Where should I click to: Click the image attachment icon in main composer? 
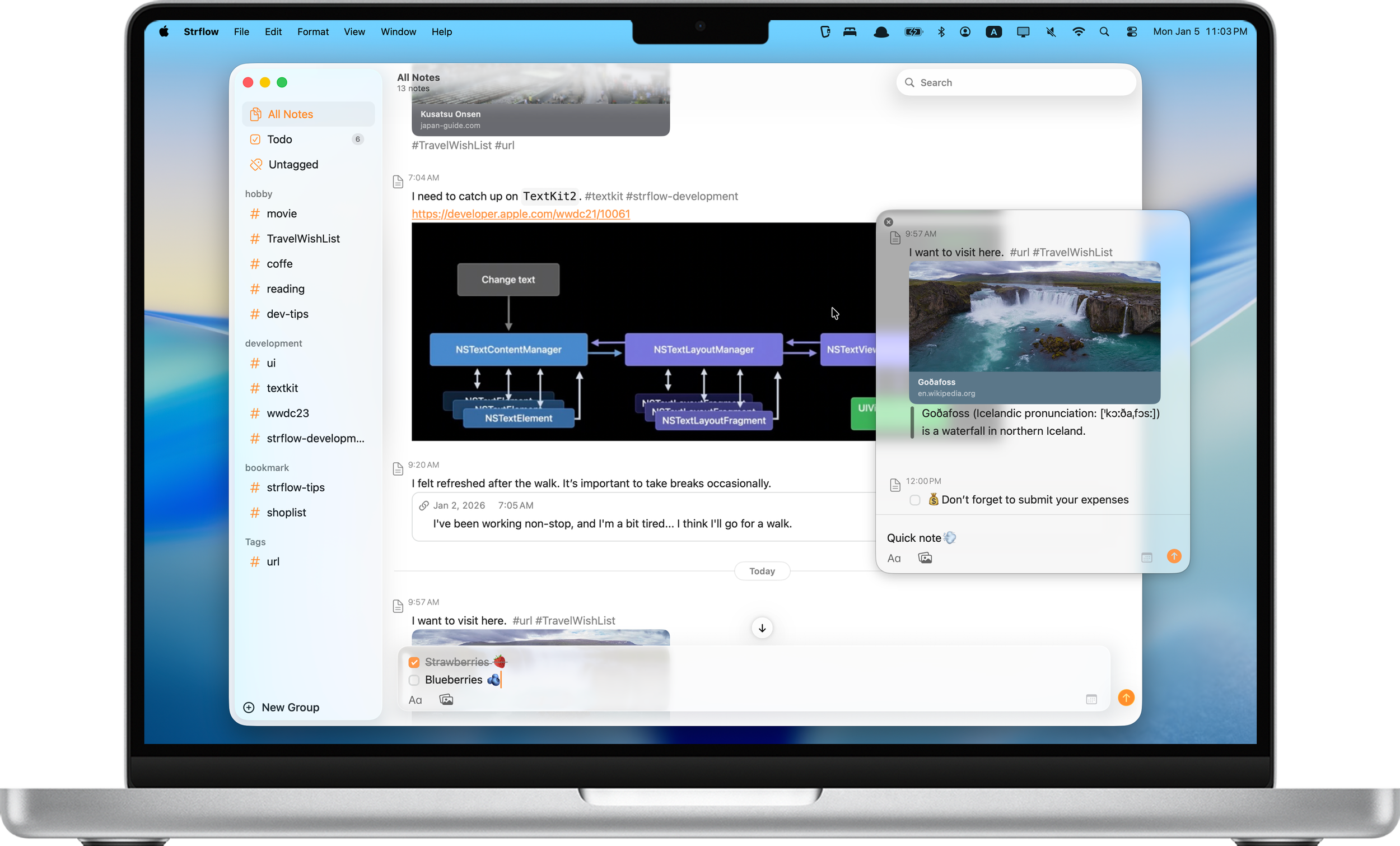[x=446, y=700]
